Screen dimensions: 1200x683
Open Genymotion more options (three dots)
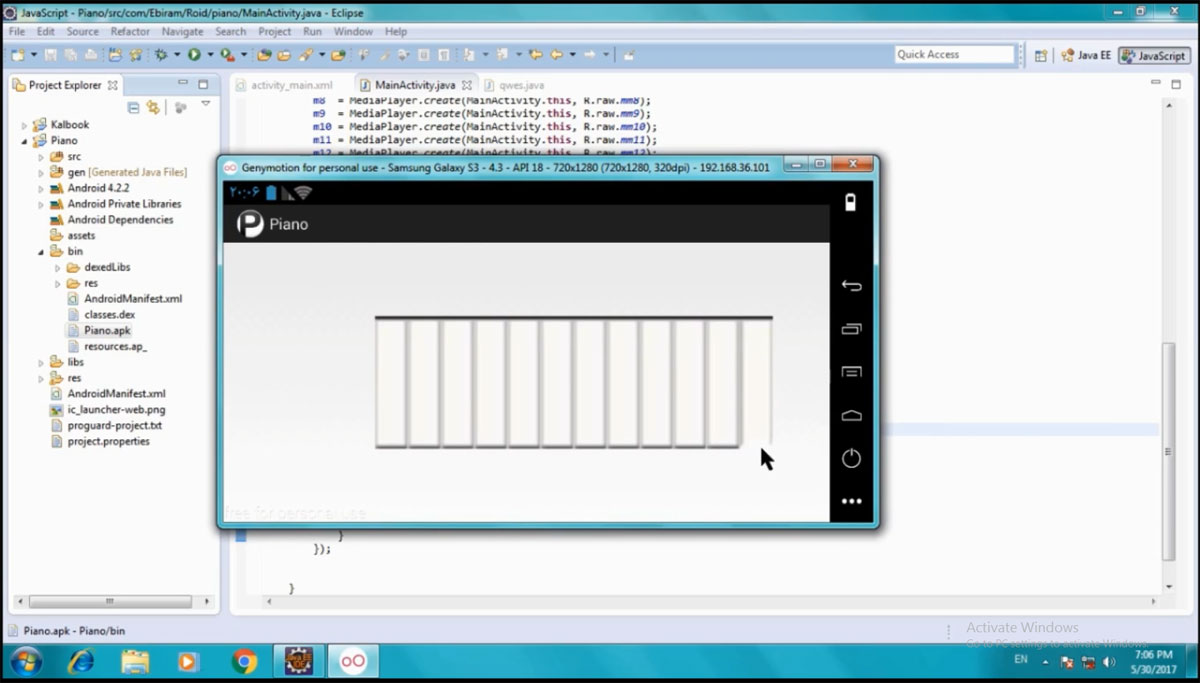click(x=851, y=501)
